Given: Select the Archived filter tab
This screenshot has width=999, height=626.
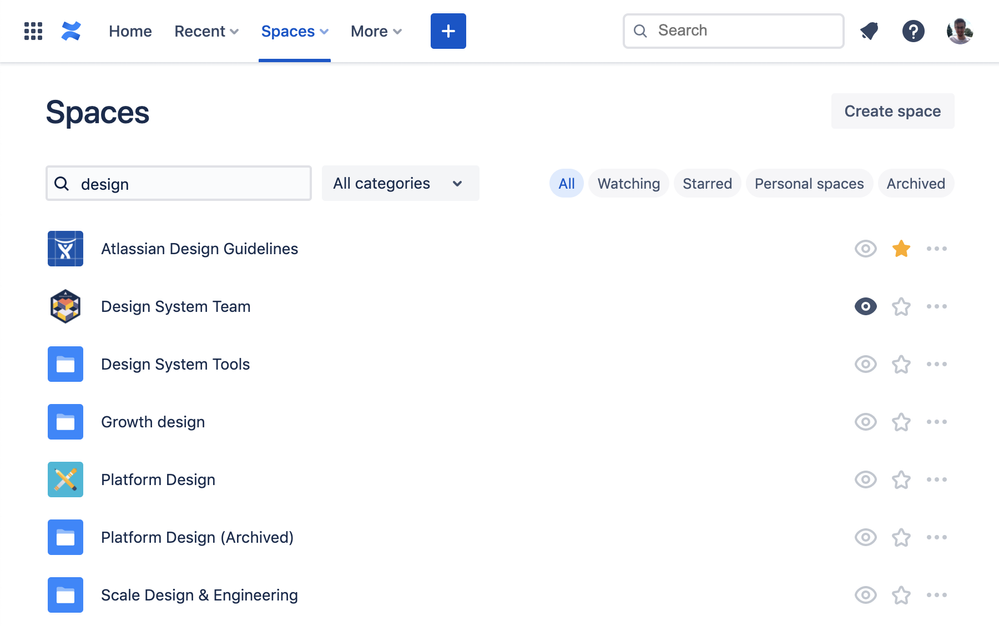Looking at the screenshot, I should [x=915, y=183].
